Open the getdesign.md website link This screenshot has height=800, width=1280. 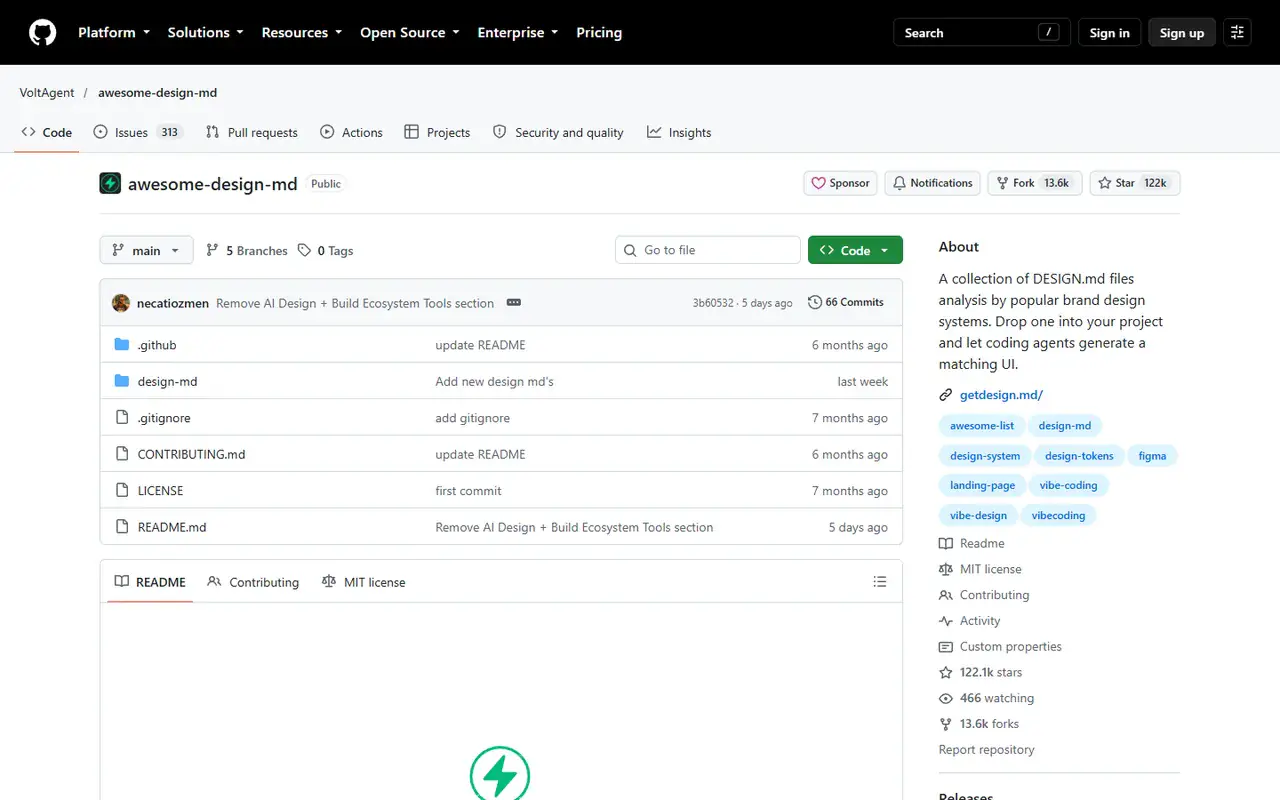click(1001, 395)
